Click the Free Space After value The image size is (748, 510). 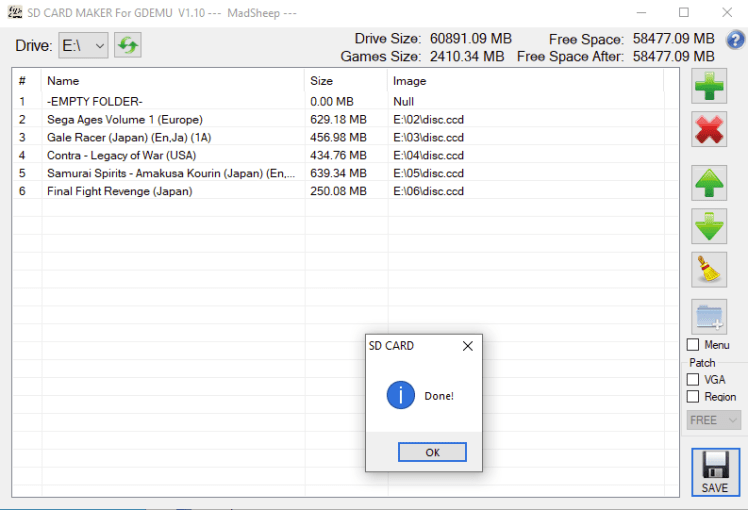674,56
